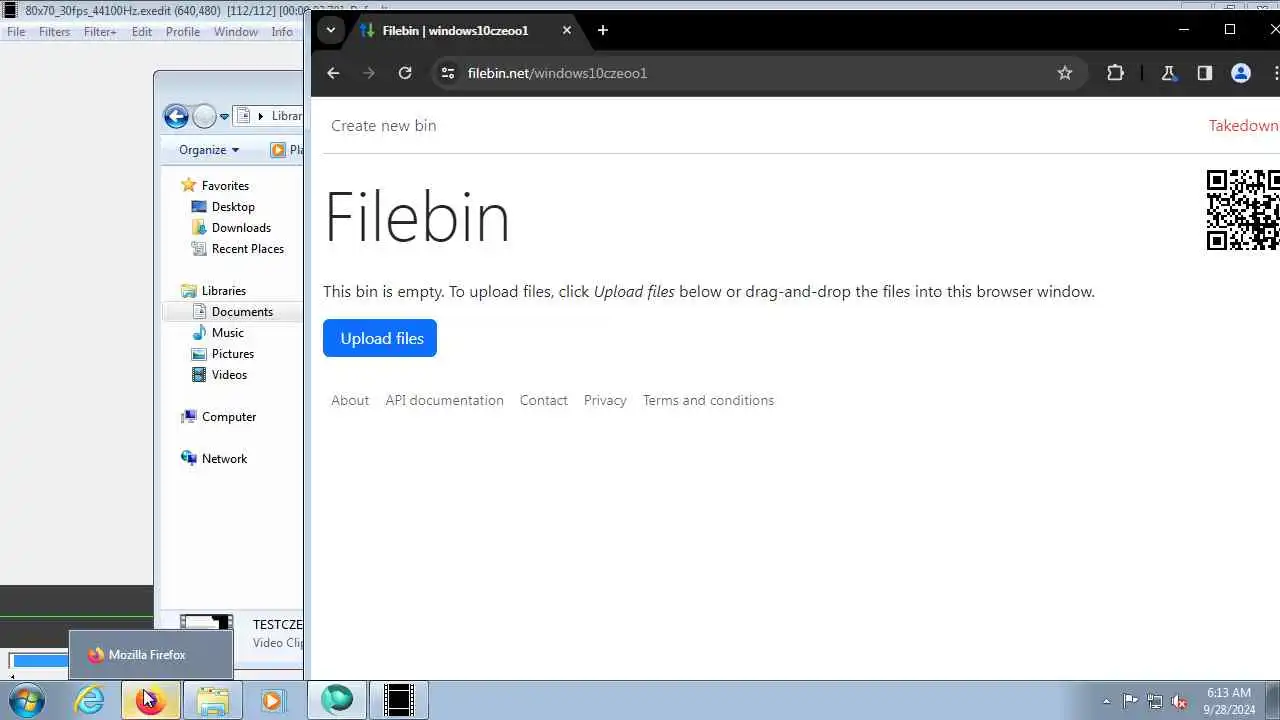Select Favorites in Explorer sidebar
The height and width of the screenshot is (720, 1280).
(x=225, y=186)
